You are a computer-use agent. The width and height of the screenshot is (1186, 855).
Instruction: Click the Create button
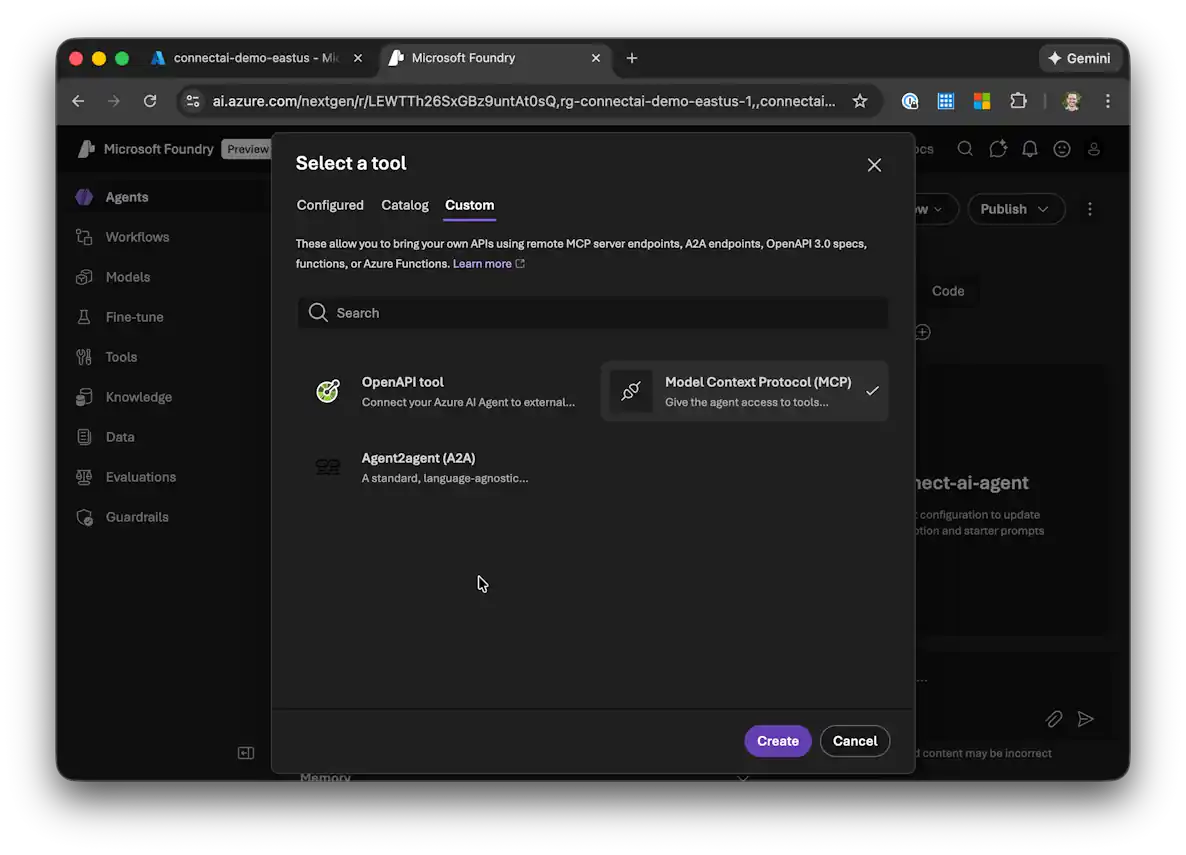click(x=777, y=741)
